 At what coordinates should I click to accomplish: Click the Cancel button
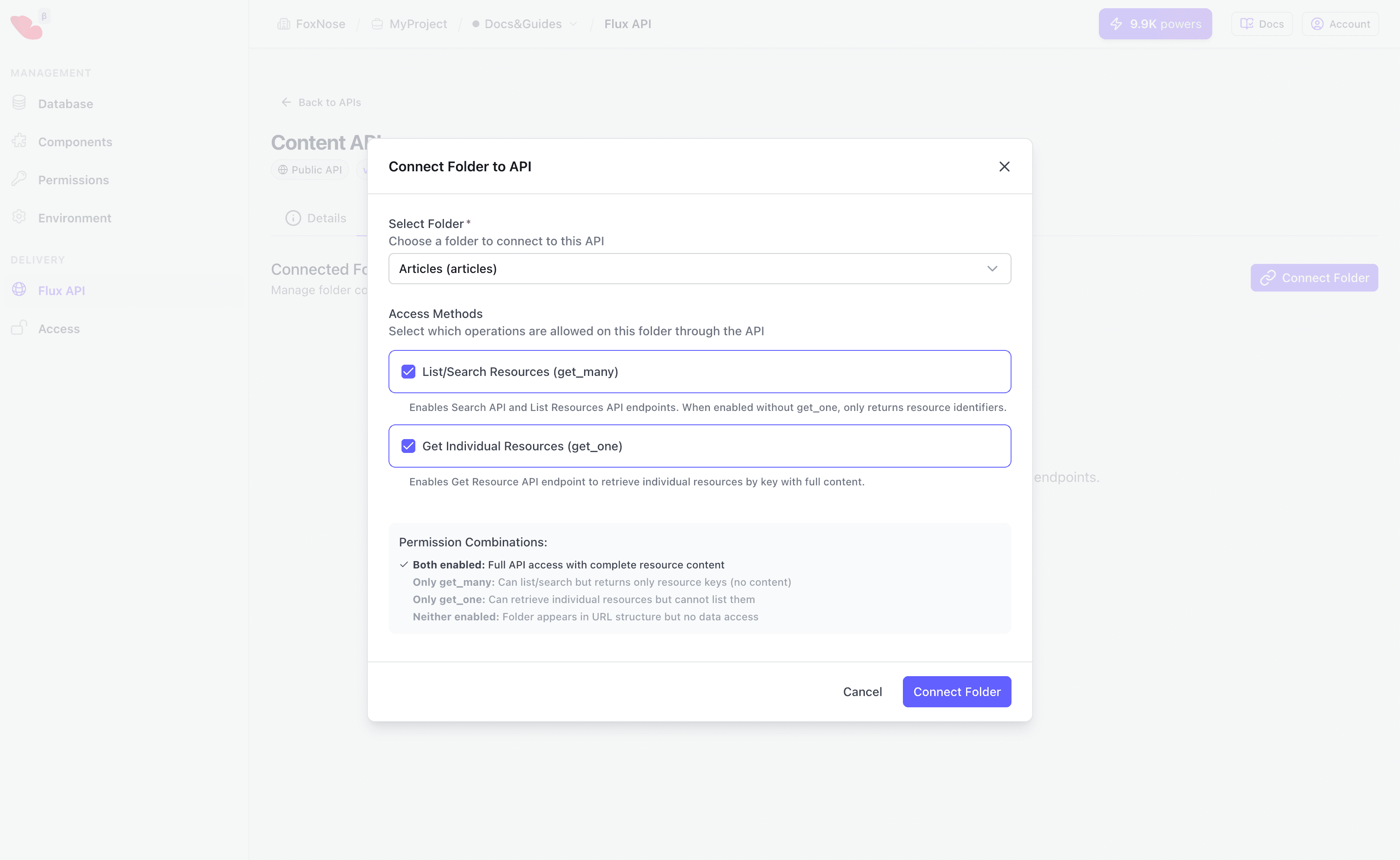tap(862, 692)
